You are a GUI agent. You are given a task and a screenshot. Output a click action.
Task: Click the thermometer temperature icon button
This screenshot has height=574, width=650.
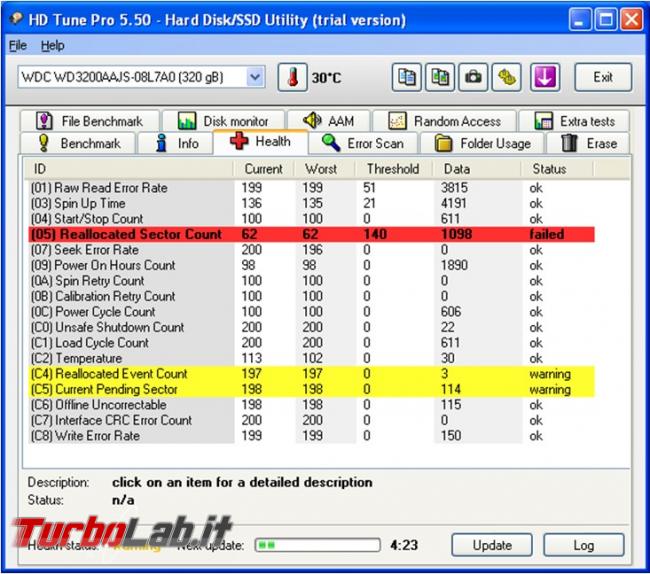pos(292,77)
